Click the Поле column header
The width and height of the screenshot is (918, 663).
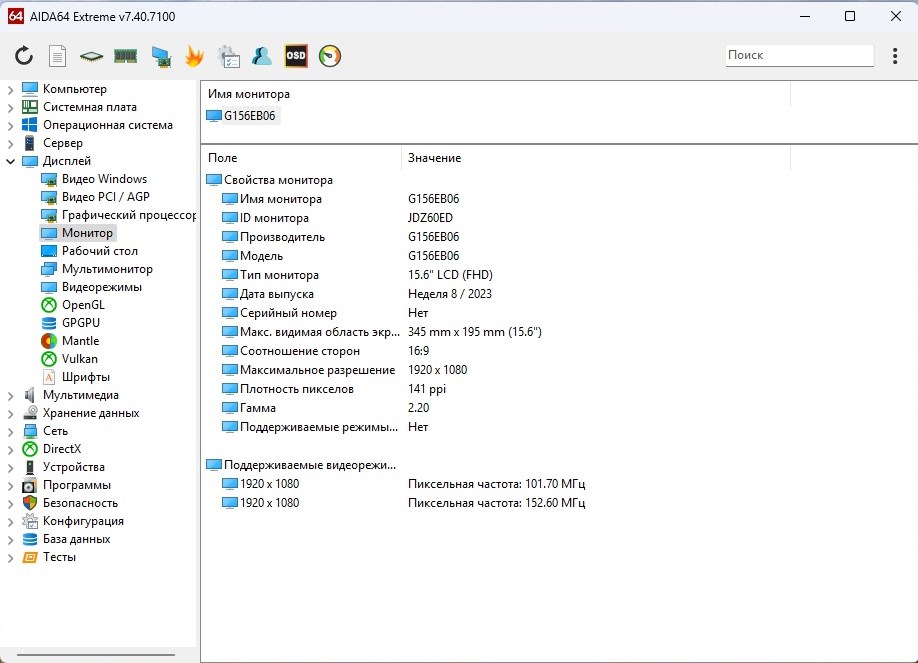[223, 158]
